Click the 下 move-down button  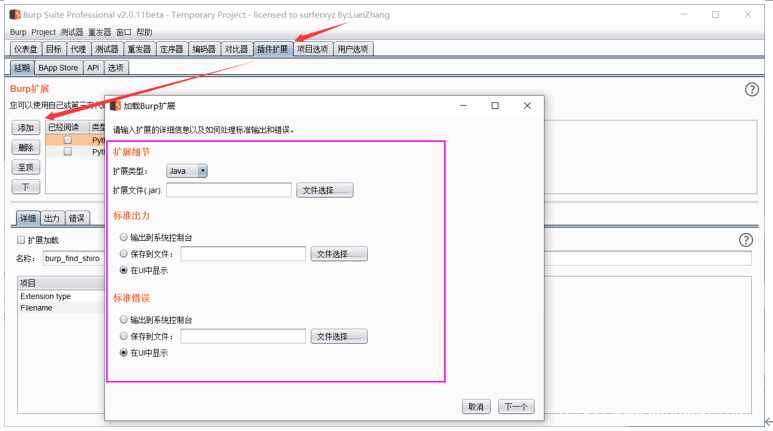click(x=26, y=187)
